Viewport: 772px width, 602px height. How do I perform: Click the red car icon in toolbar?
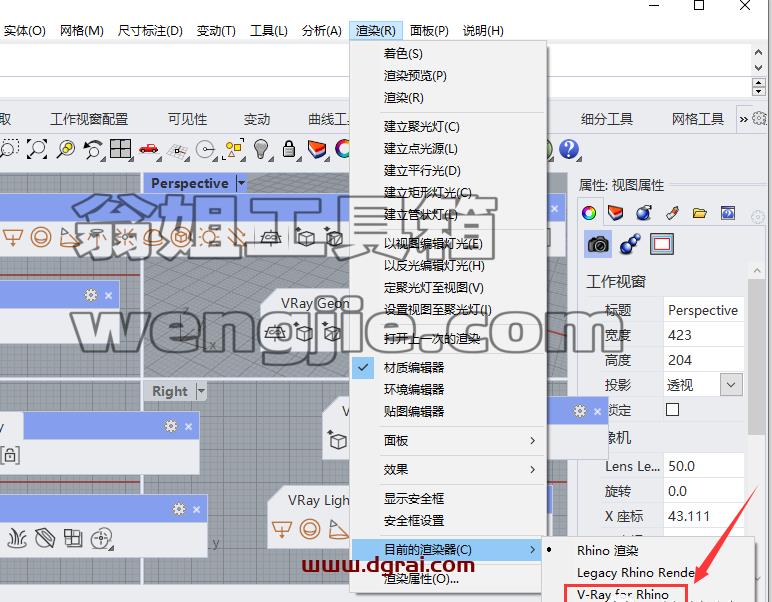(x=148, y=149)
